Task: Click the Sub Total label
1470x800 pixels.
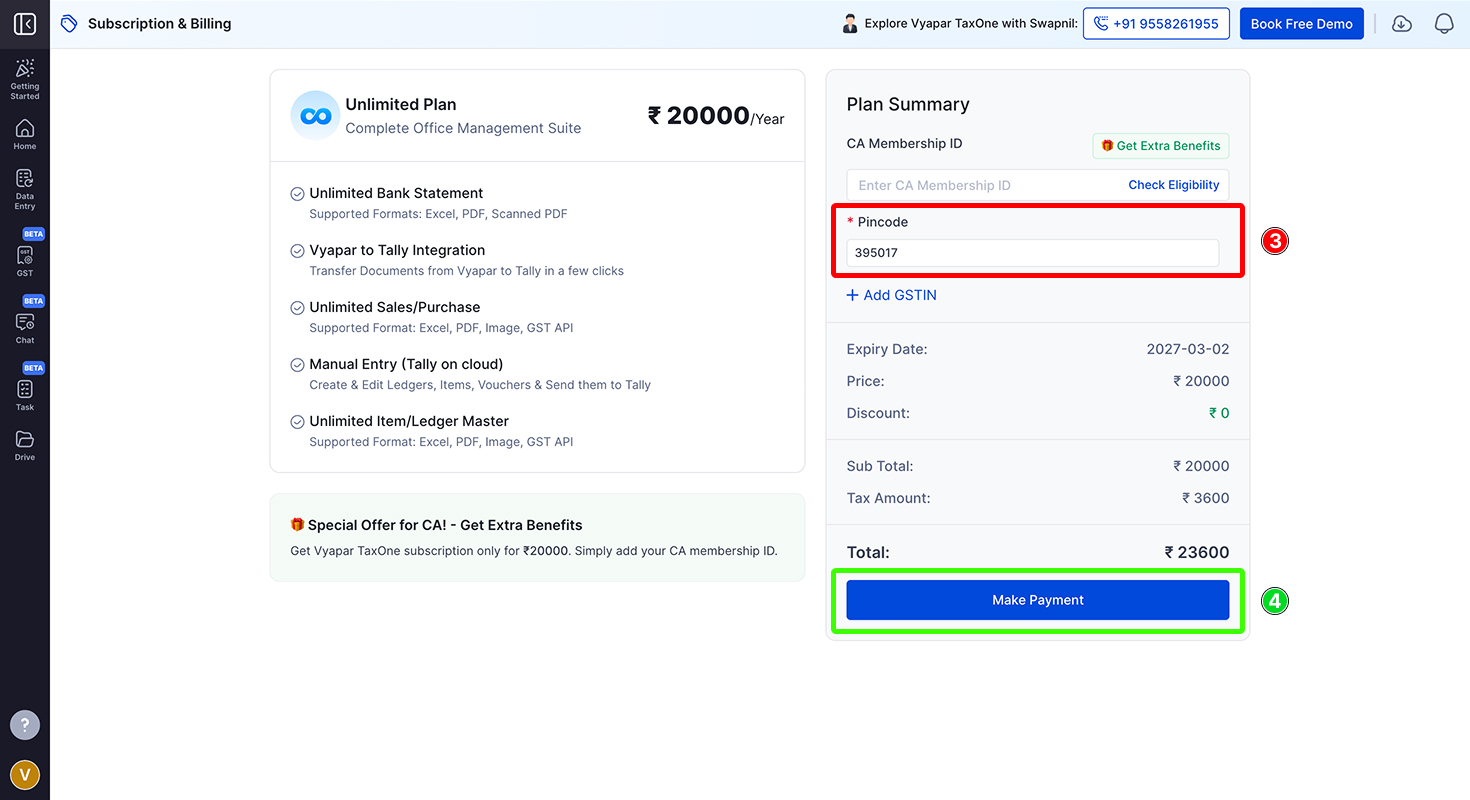Action: click(x=880, y=466)
